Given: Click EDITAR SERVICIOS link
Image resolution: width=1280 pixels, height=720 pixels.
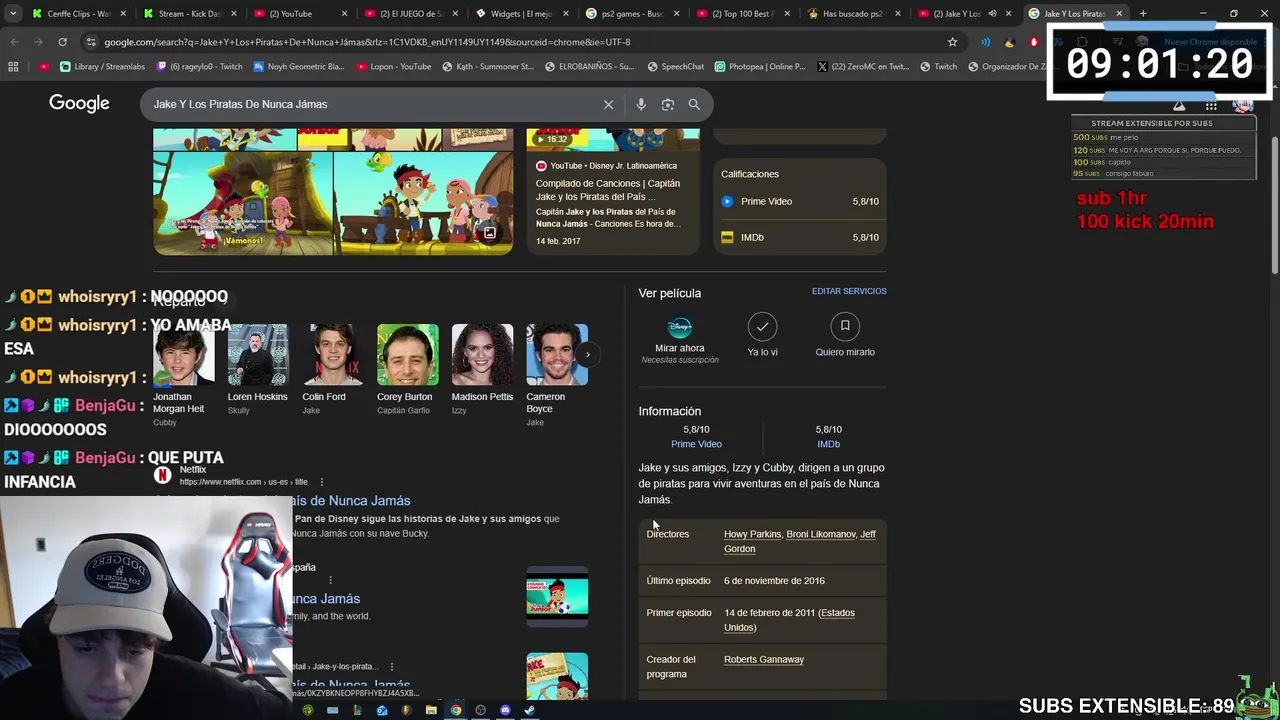Looking at the screenshot, I should [x=849, y=291].
